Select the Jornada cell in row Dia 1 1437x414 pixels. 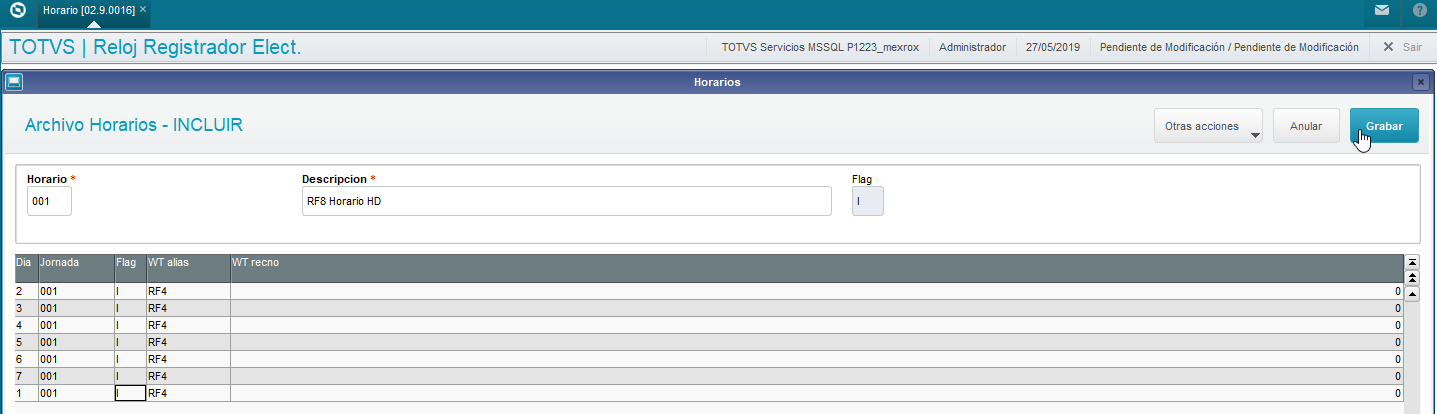[76, 394]
